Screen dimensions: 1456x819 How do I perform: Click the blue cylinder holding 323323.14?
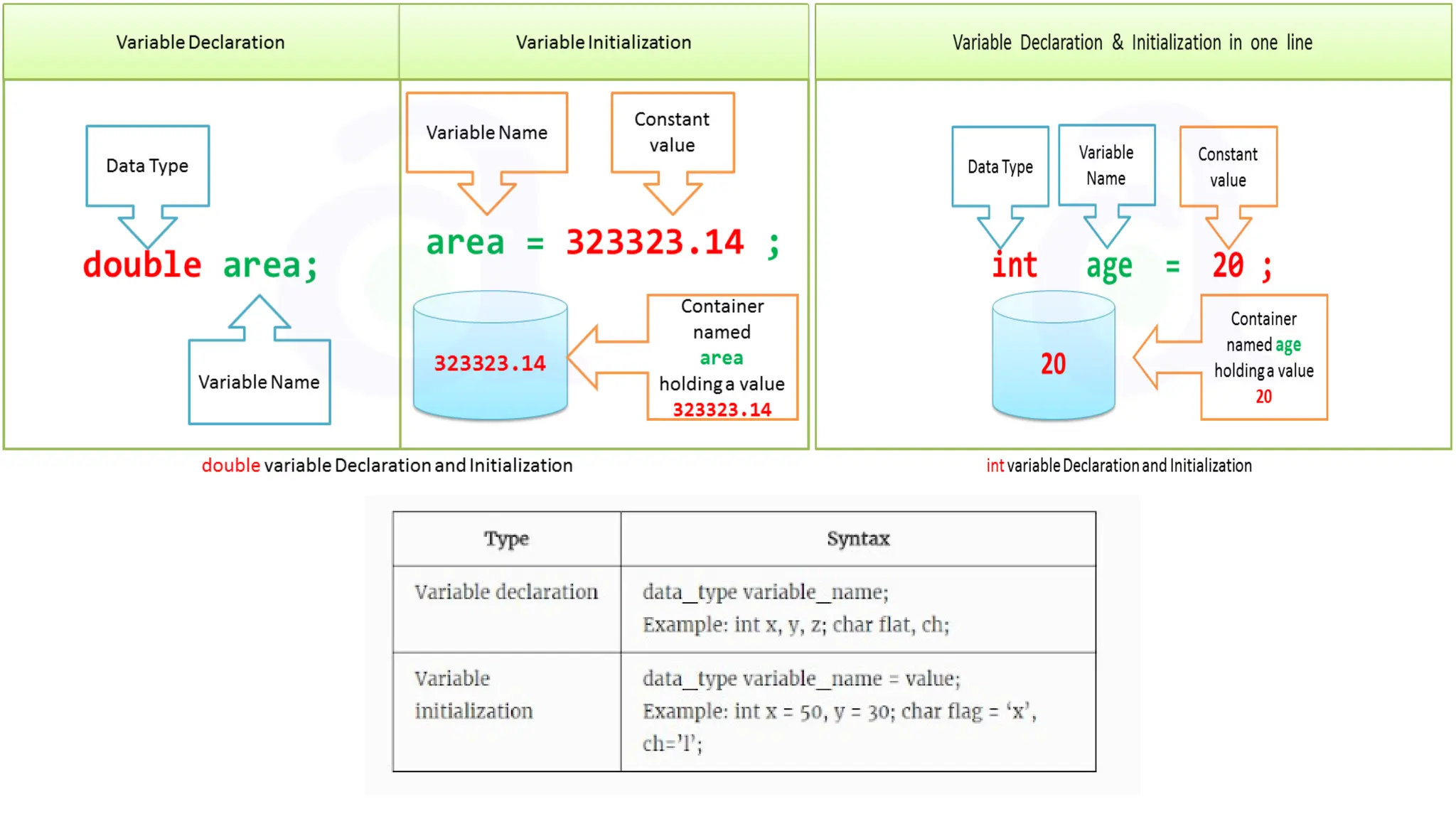click(490, 355)
